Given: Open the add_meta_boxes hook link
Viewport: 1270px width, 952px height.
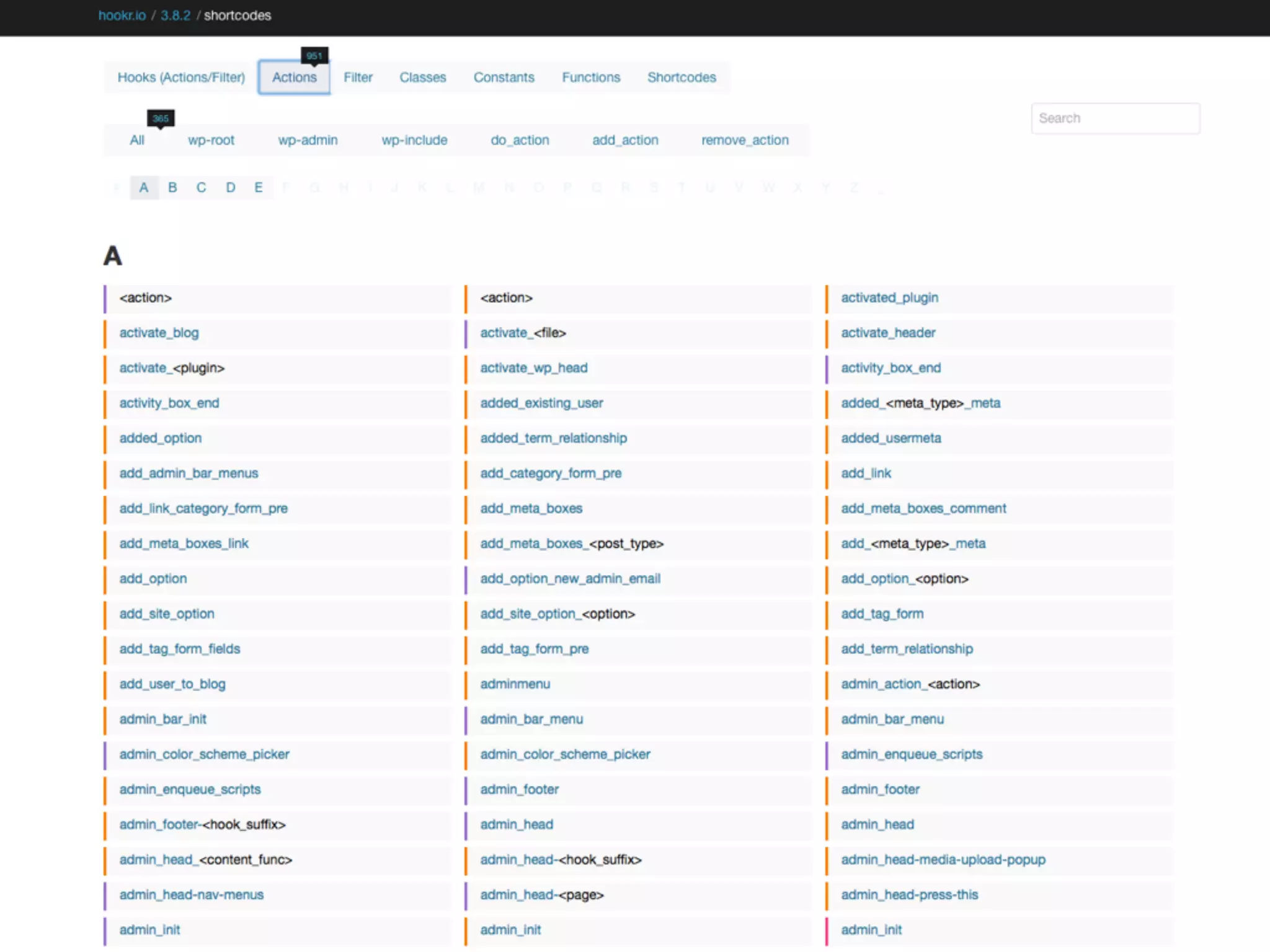Looking at the screenshot, I should click(531, 508).
